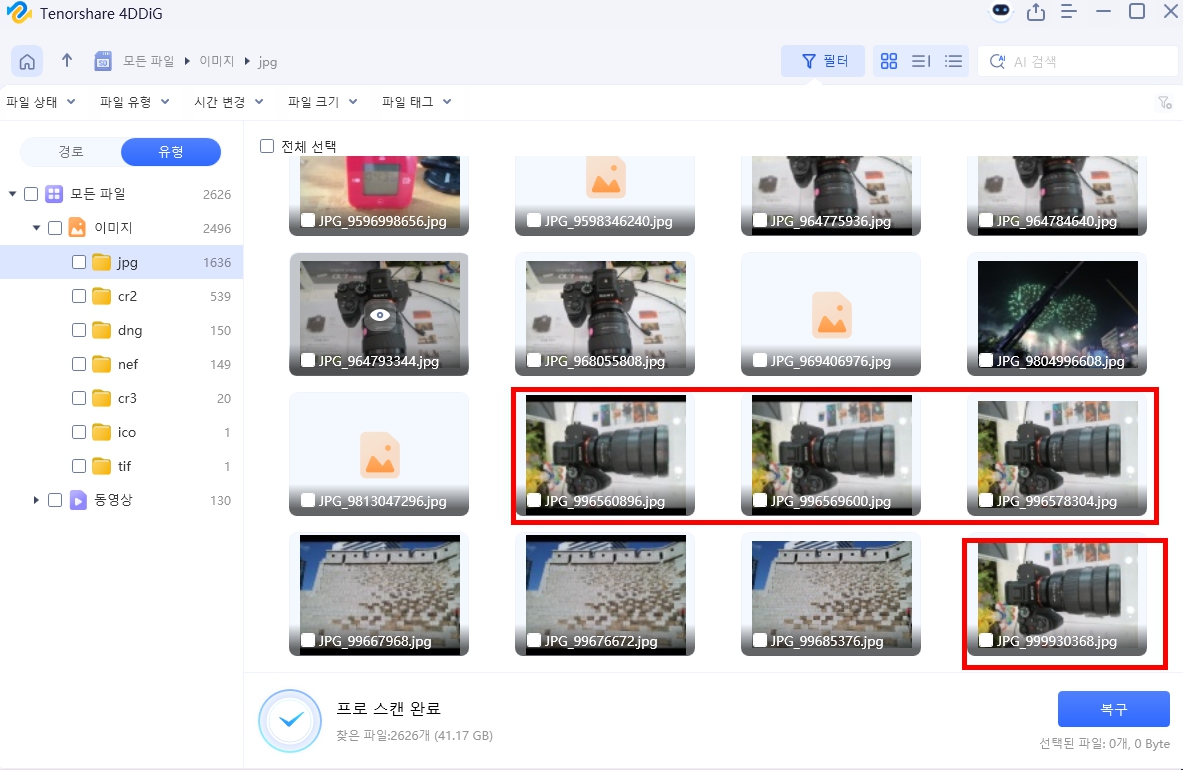Click the dng folder icon
Viewport: 1183px width, 770px height.
[x=102, y=330]
